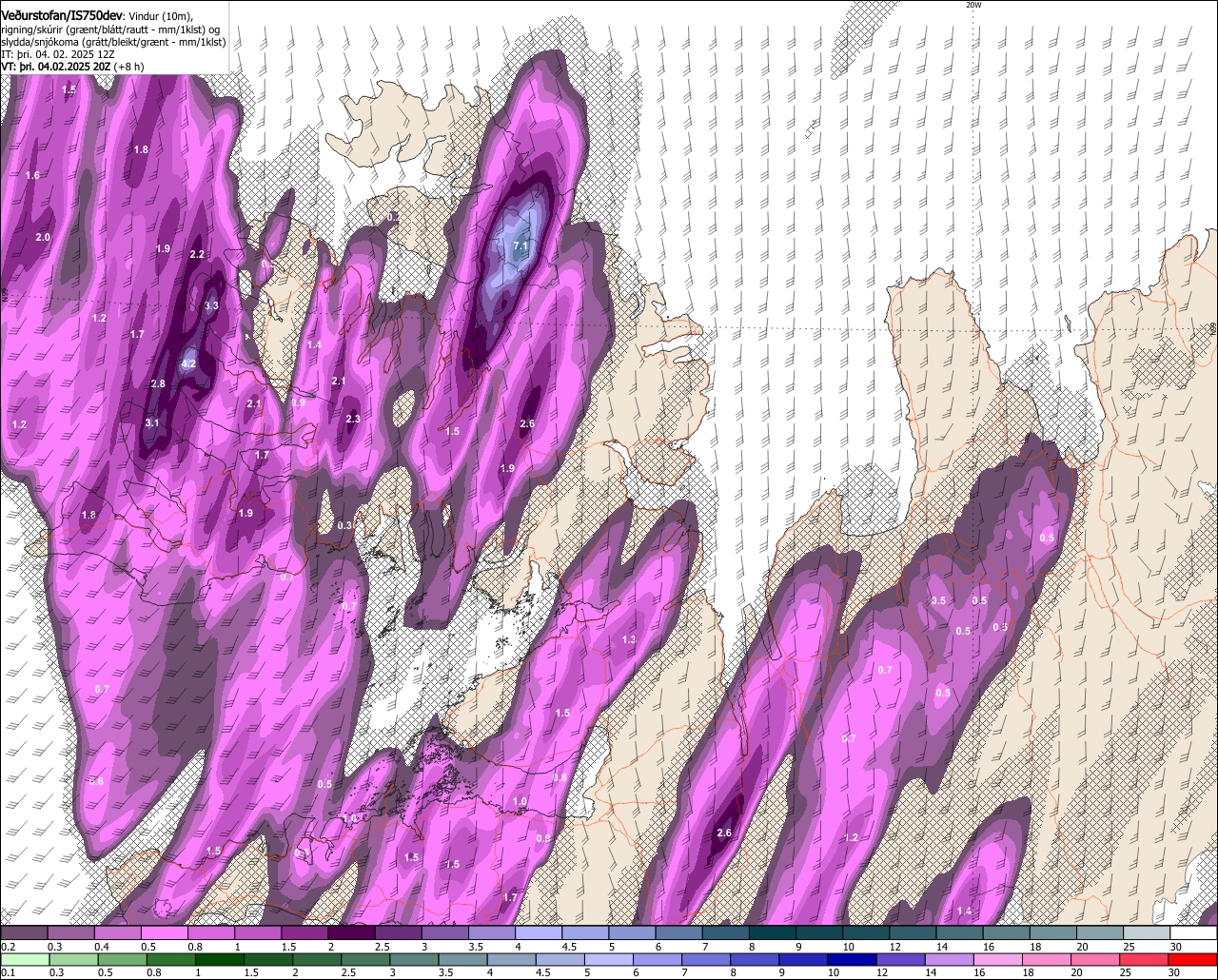Pick the bright red 30 swatch in bottom legend

click(x=1193, y=960)
